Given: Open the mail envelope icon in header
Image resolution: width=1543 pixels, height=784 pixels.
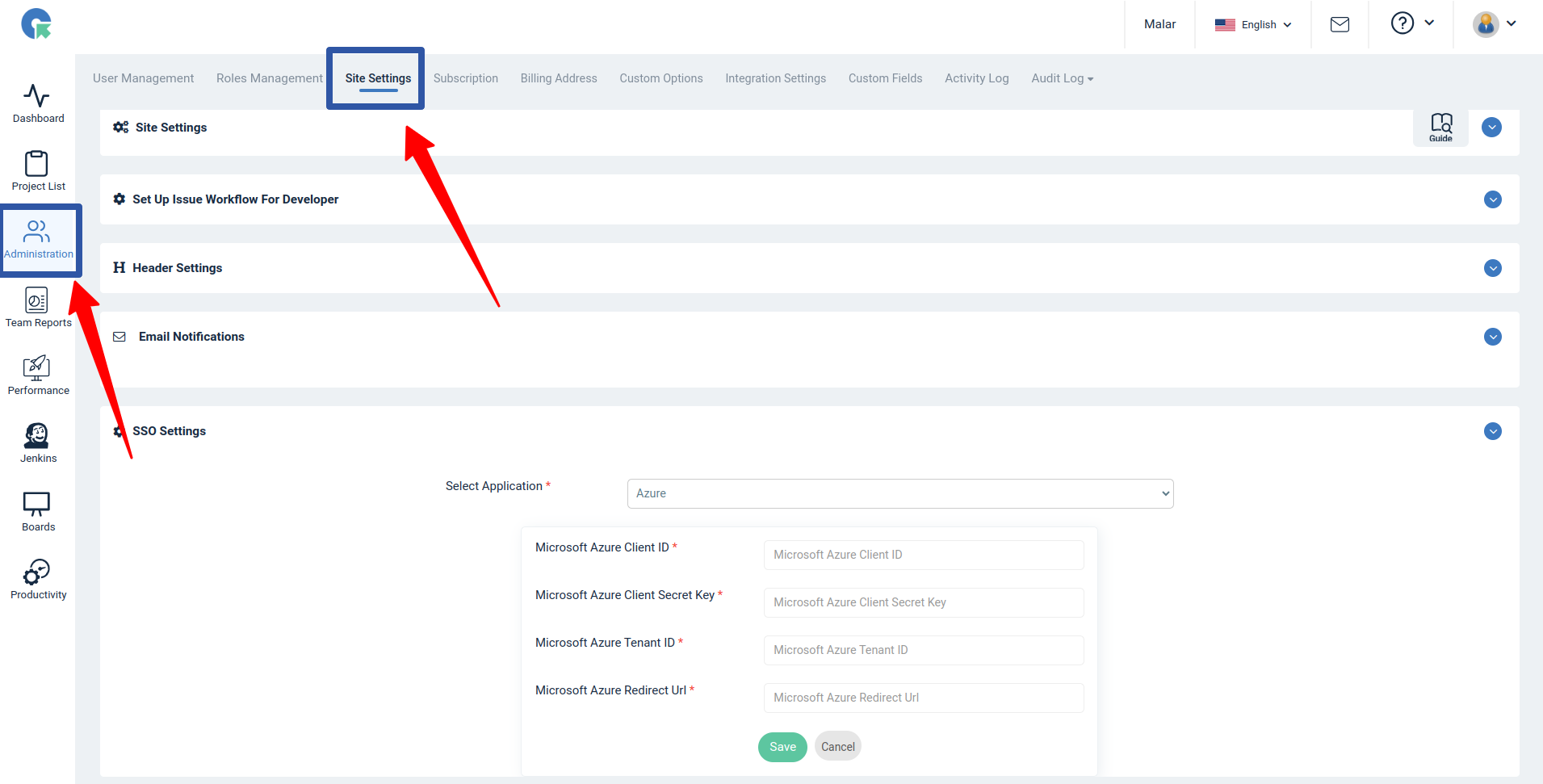Looking at the screenshot, I should pos(1340,24).
